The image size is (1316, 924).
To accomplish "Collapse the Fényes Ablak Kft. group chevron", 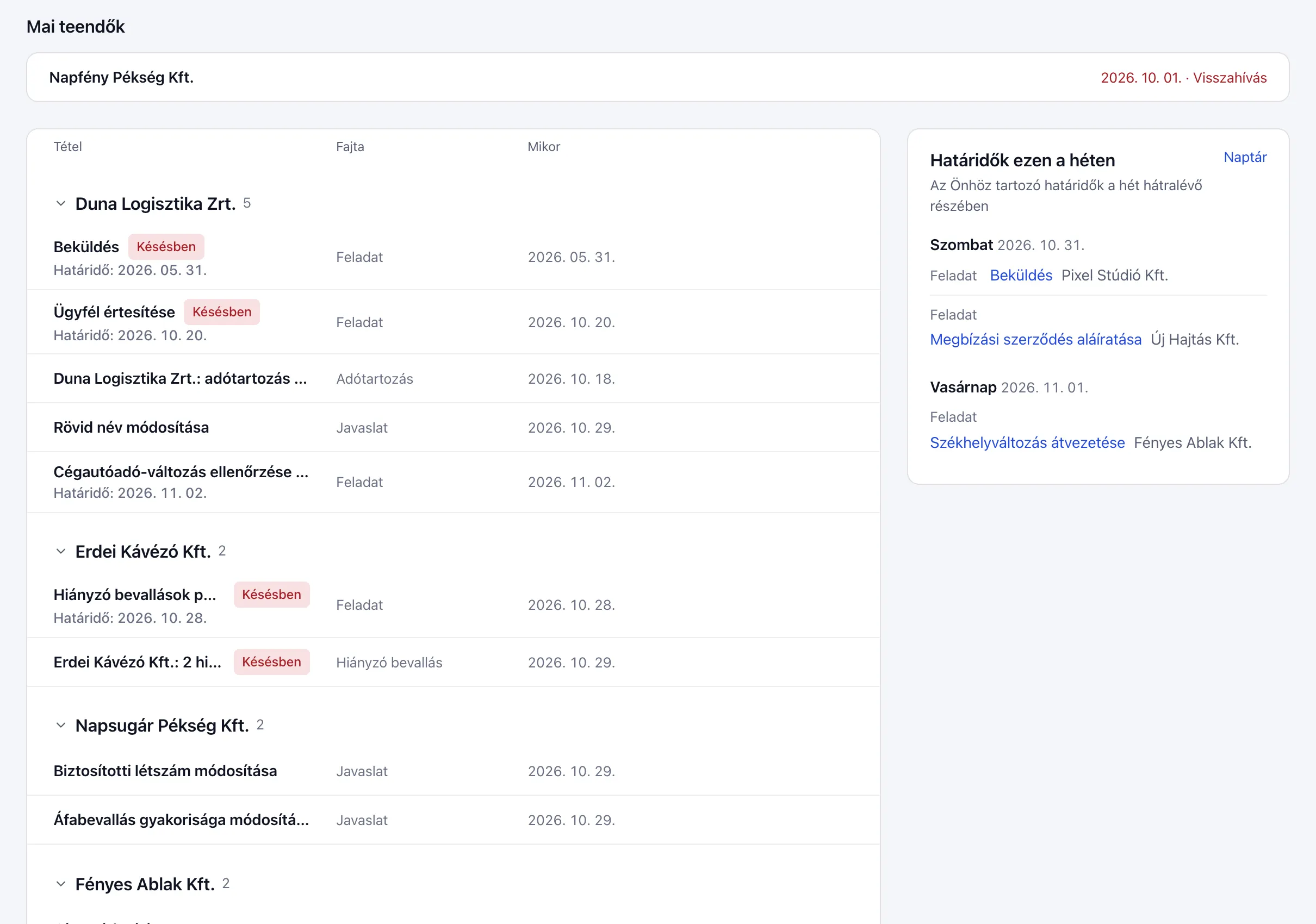I will pos(61,884).
